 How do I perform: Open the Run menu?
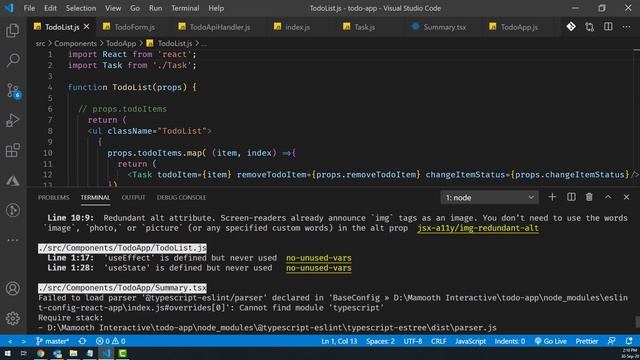point(156,8)
